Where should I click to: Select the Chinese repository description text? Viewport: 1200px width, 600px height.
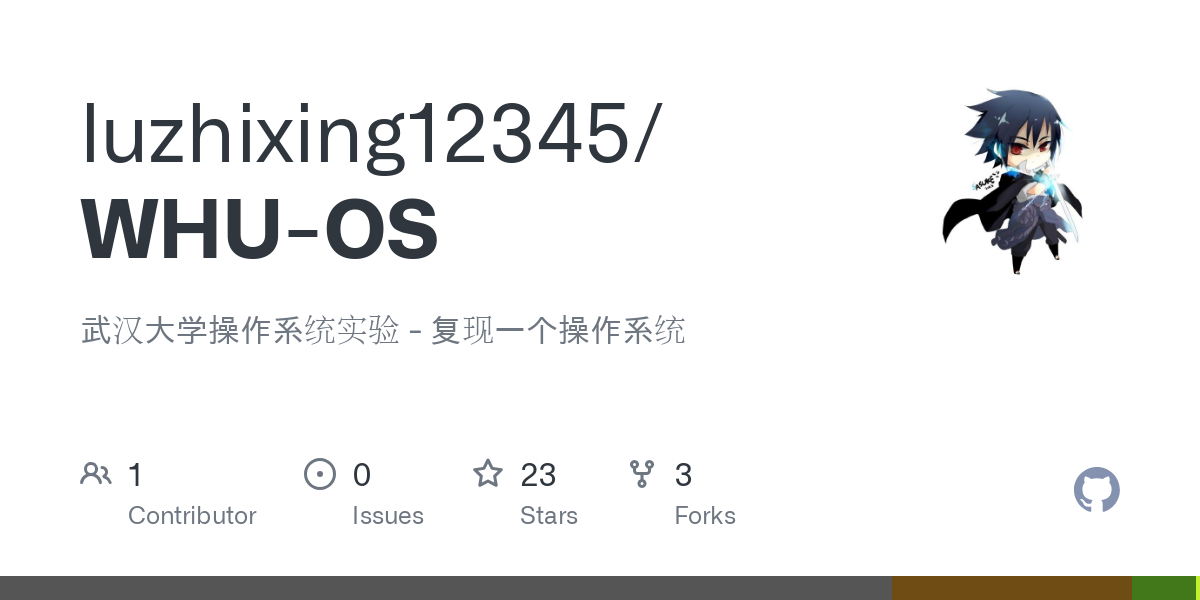pyautogui.click(x=383, y=330)
